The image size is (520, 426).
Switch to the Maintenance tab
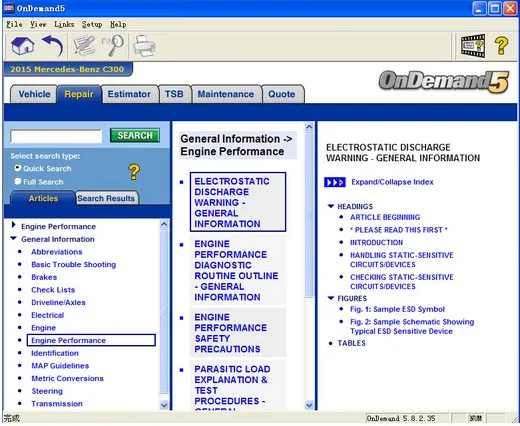point(226,94)
